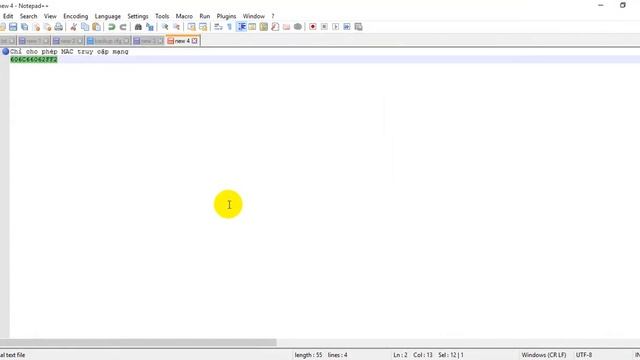Image resolution: width=640 pixels, height=360 pixels.
Task: Click 'Col : 13' in status bar
Action: [x=422, y=355]
